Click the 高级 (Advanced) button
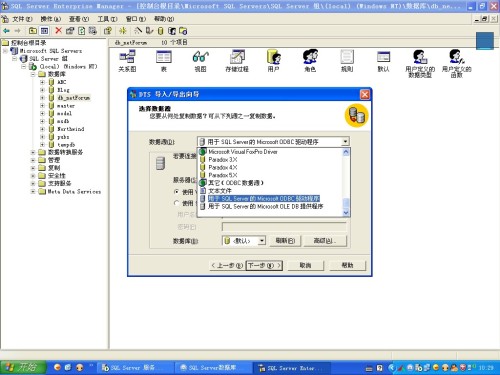This screenshot has width=500, height=375. click(x=325, y=240)
